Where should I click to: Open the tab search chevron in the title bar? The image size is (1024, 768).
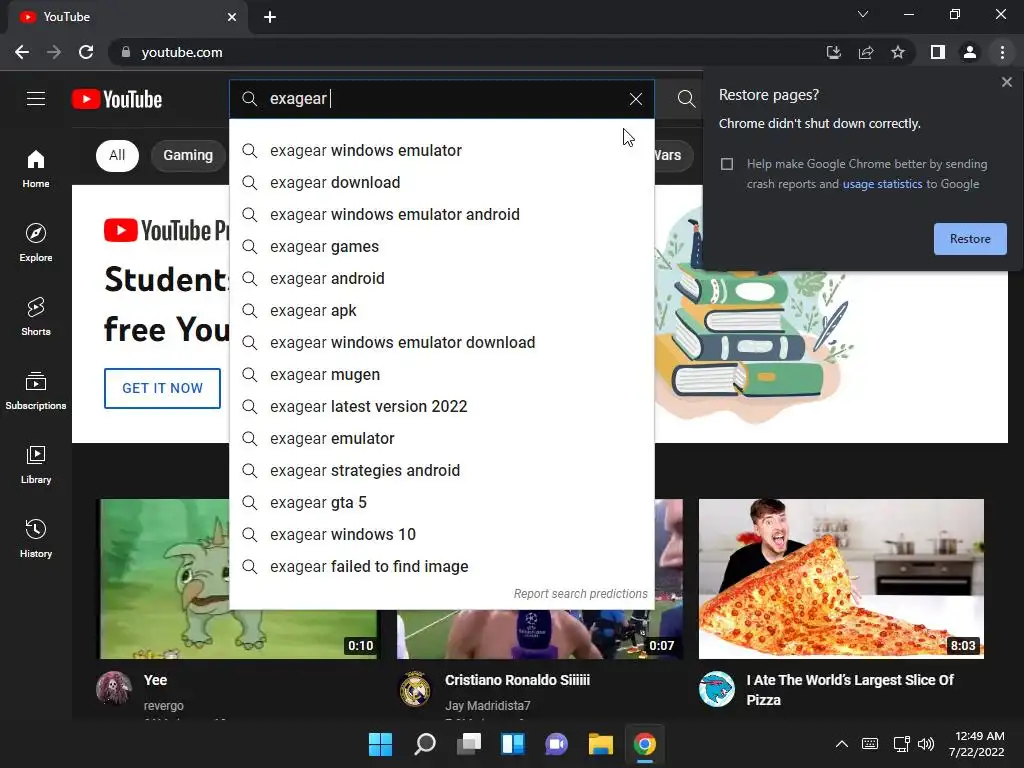point(863,14)
